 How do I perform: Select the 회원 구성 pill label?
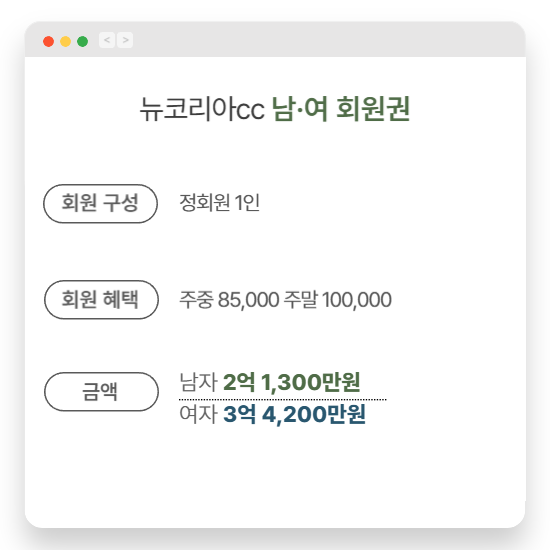click(x=100, y=203)
